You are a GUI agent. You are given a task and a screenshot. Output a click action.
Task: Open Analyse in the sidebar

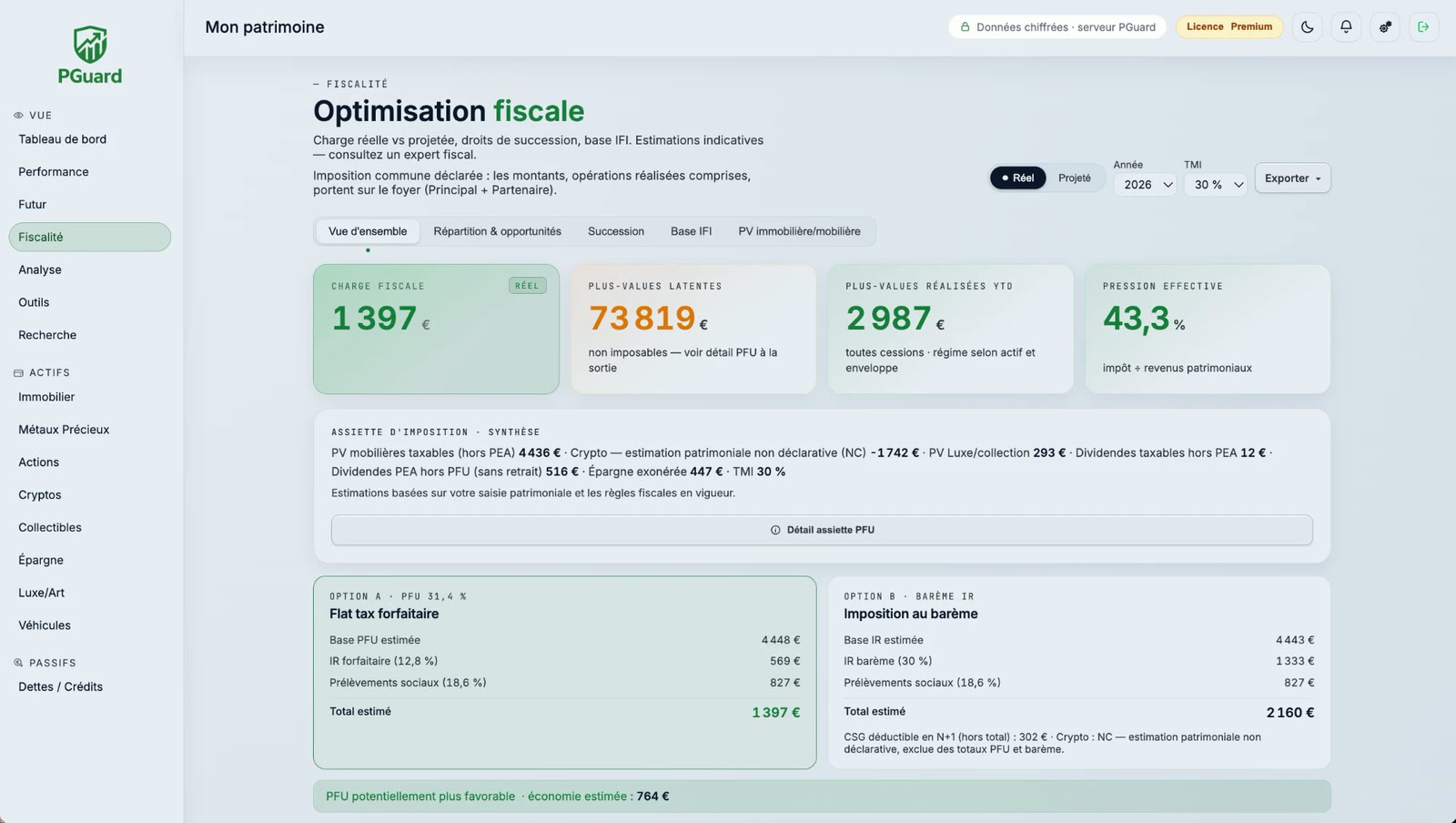90,269
